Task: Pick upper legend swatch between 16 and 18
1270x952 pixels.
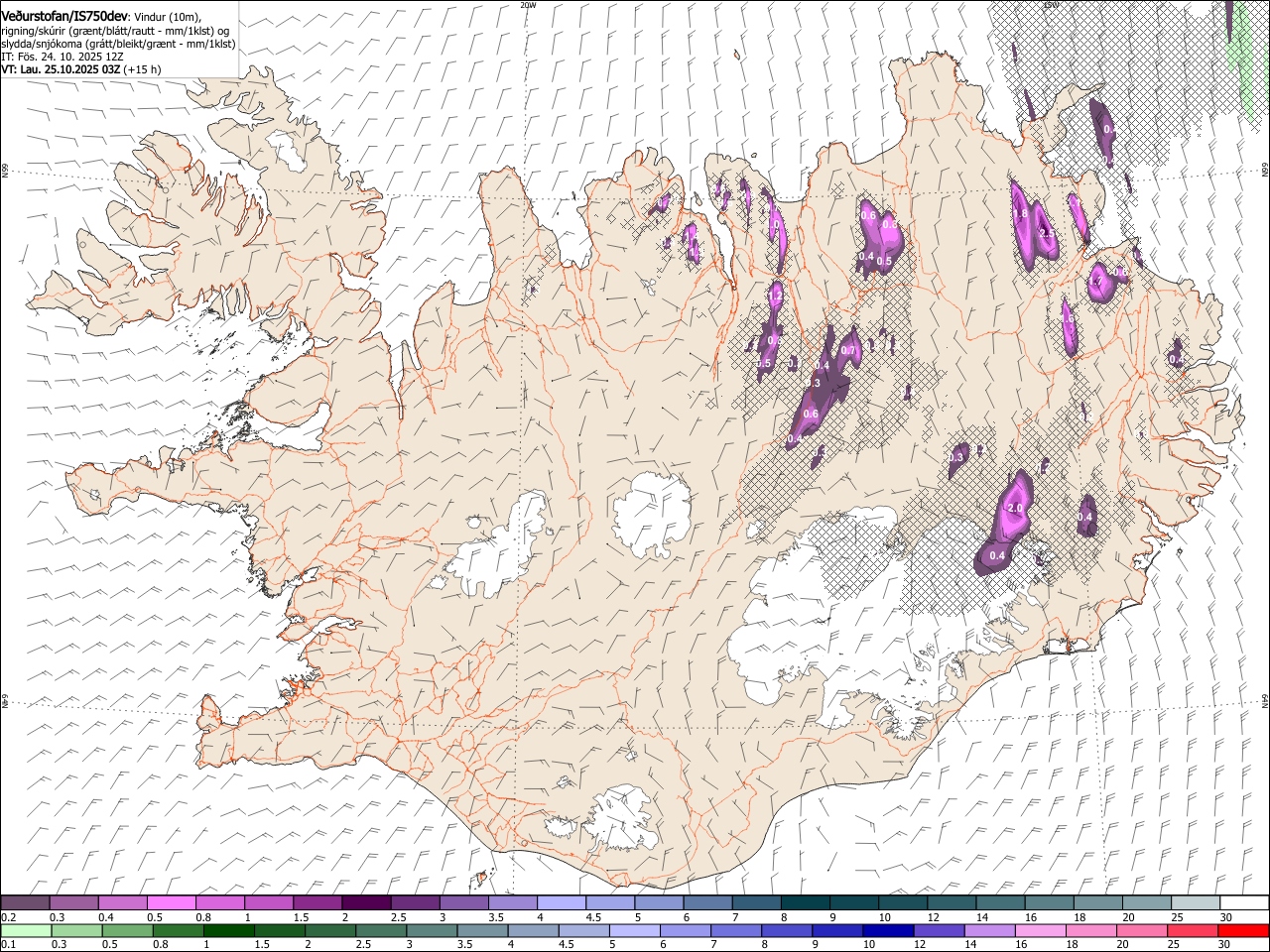Action: [x=1050, y=902]
